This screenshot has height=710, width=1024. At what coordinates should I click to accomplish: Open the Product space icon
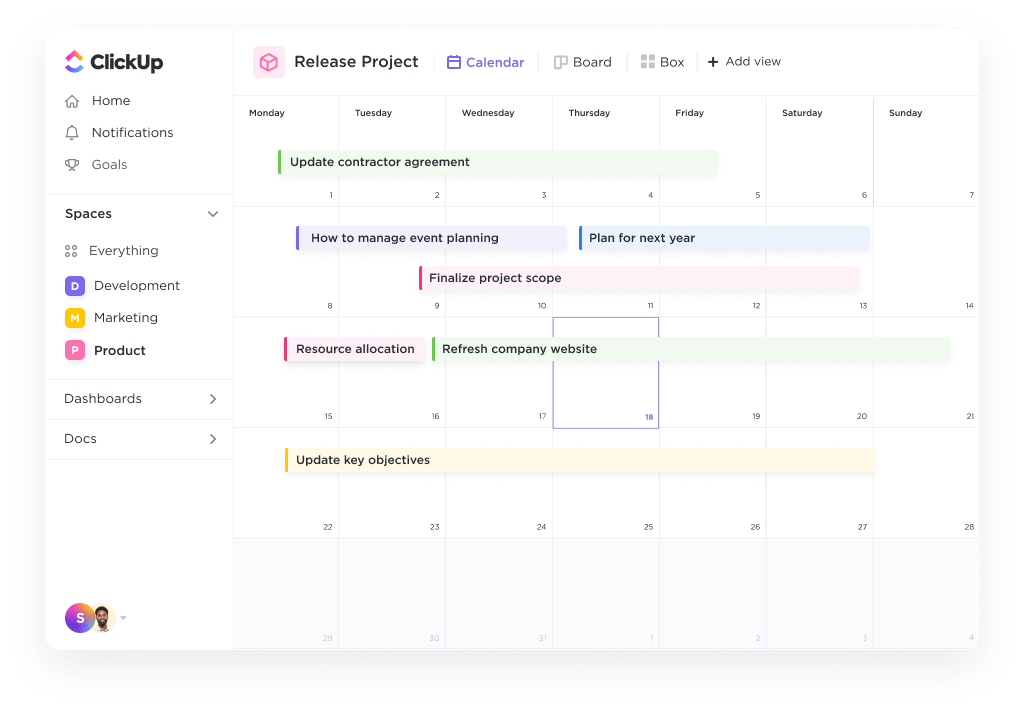pyautogui.click(x=74, y=350)
